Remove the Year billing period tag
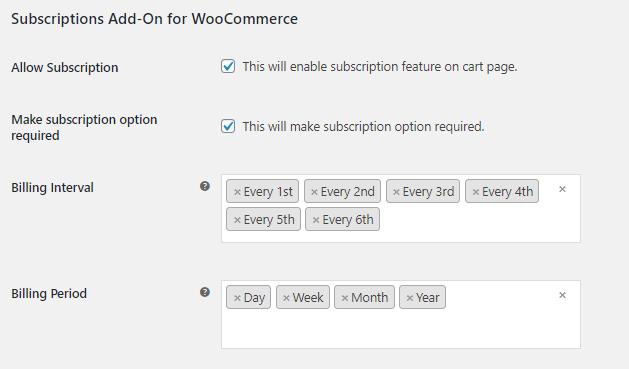 410,298
